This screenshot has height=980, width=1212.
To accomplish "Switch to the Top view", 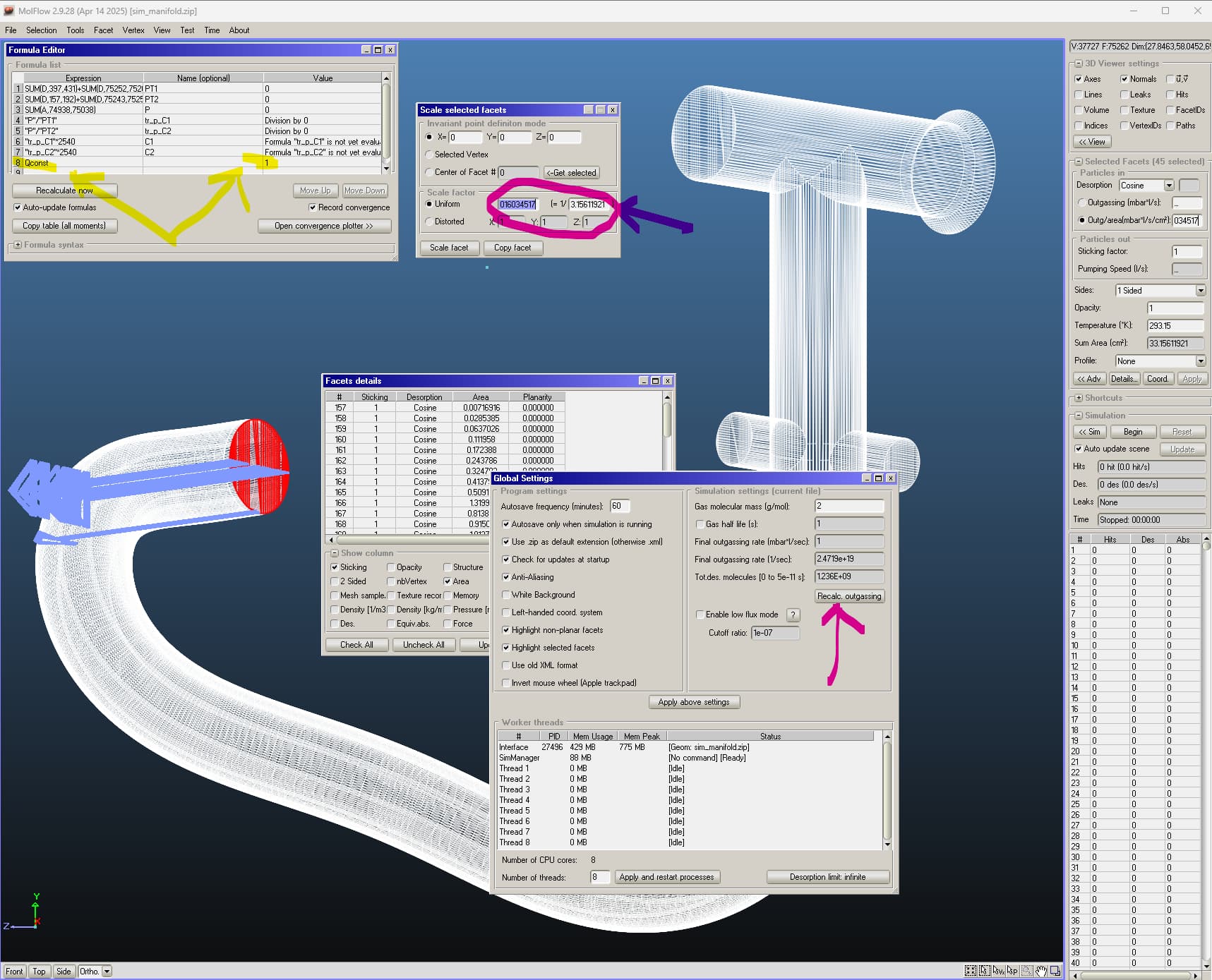I will pyautogui.click(x=39, y=972).
